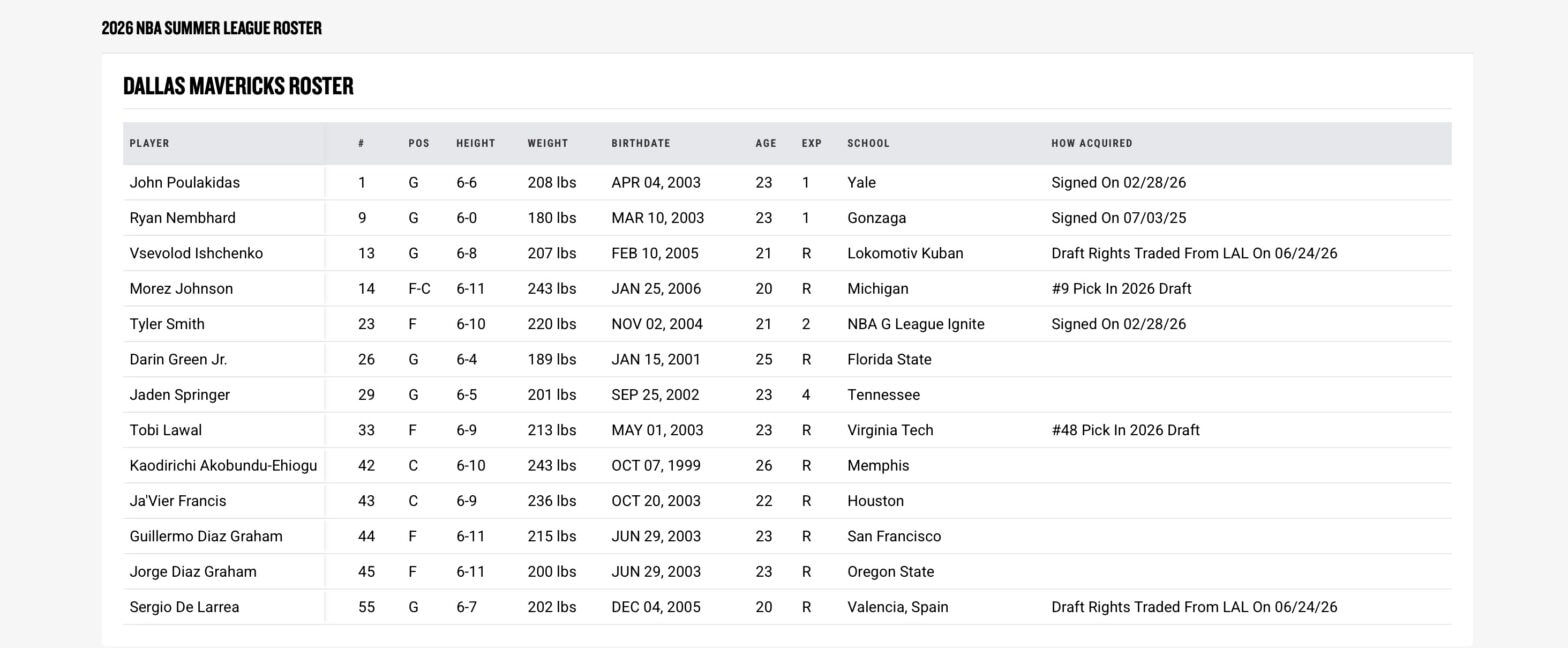This screenshot has height=648, width=1568.
Task: Select the 2026 NBA Summer League Roster title
Action: point(212,28)
